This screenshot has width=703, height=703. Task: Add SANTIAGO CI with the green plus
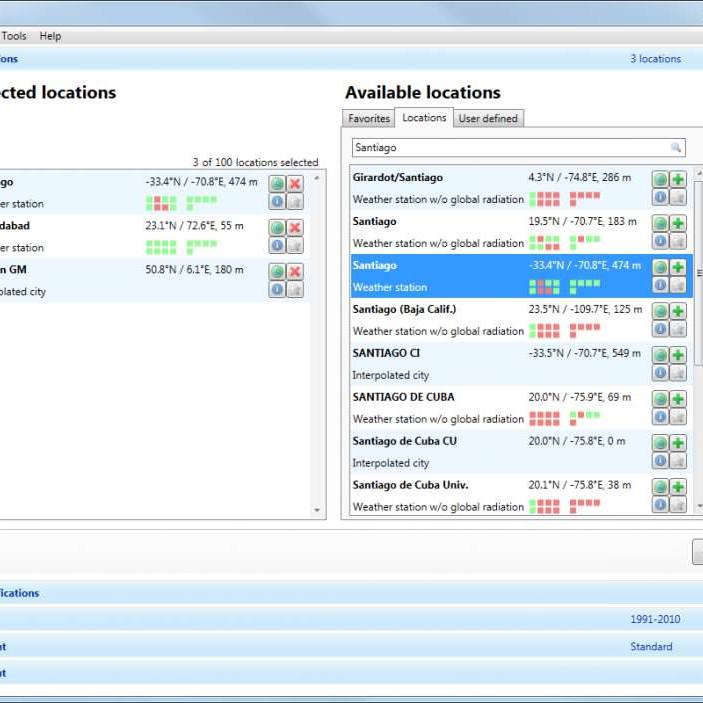678,355
